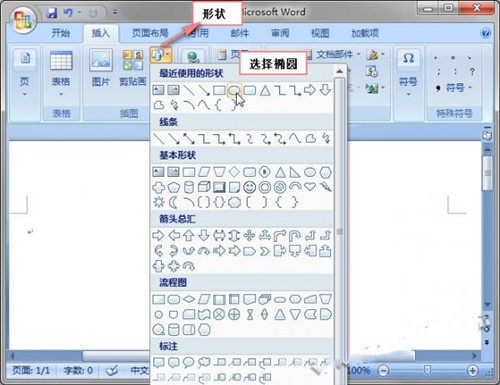500x385 pixels.
Task: Open the 插入 tab
Action: (x=101, y=33)
